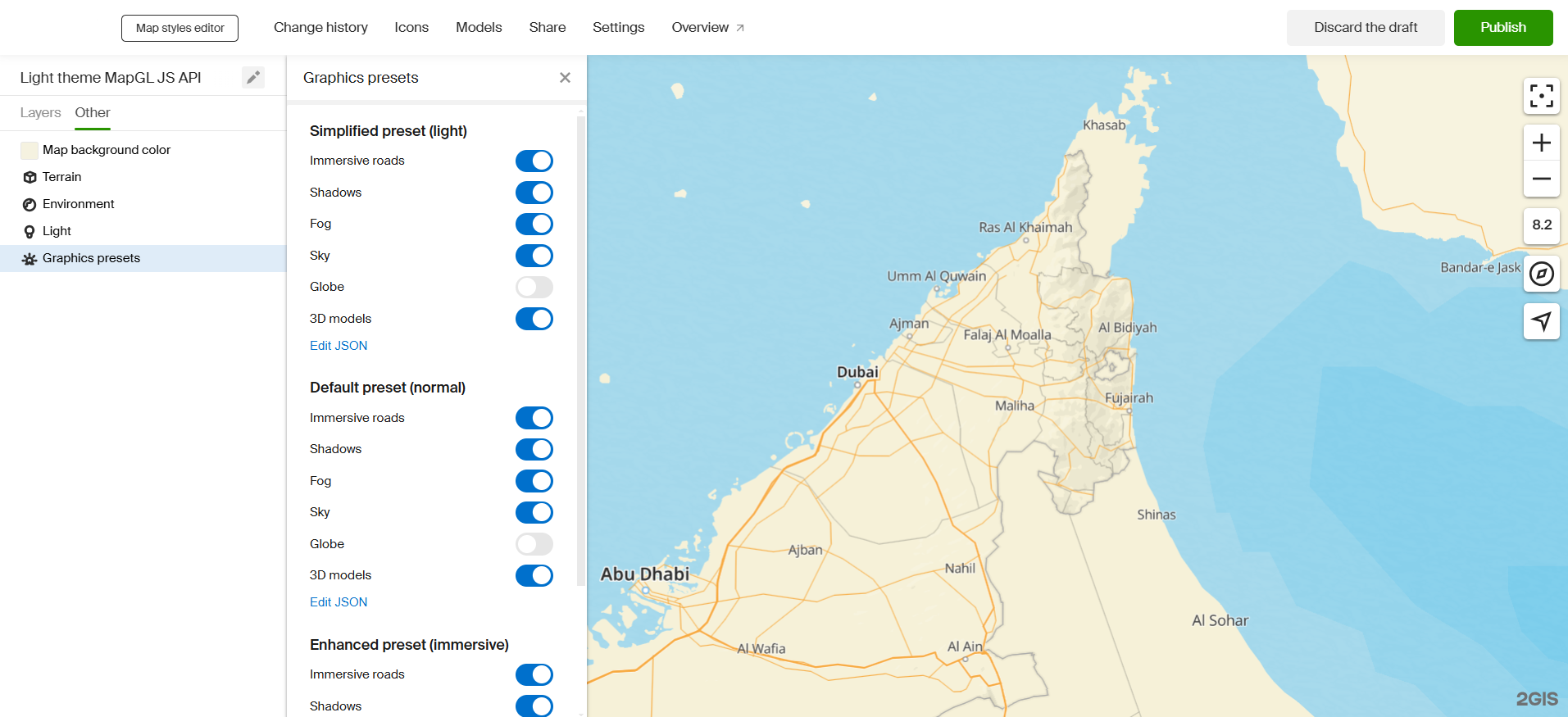Toggle 3D models in Default preset
Image resolution: width=1568 pixels, height=717 pixels.
click(x=534, y=576)
